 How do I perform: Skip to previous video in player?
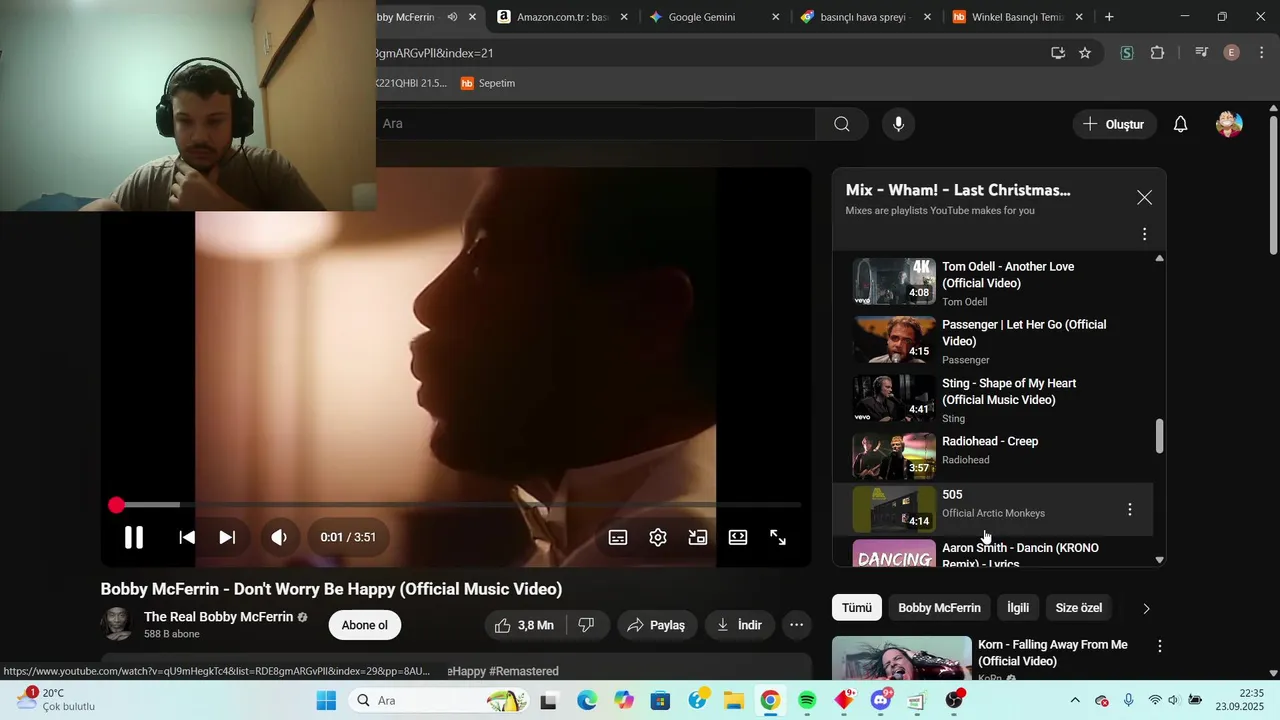[x=187, y=537]
